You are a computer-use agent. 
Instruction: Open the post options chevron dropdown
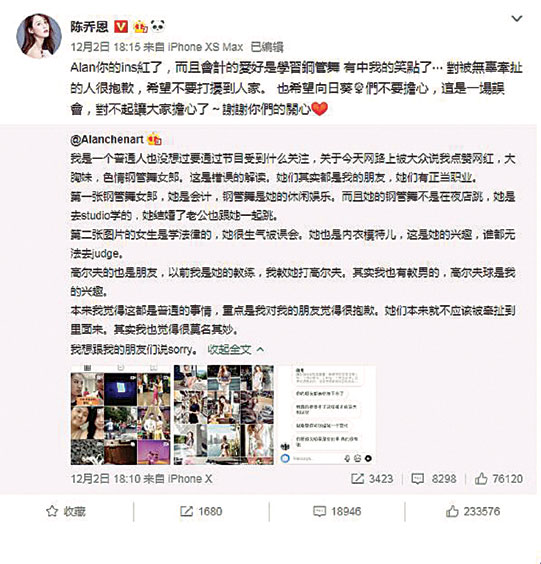(x=517, y=18)
